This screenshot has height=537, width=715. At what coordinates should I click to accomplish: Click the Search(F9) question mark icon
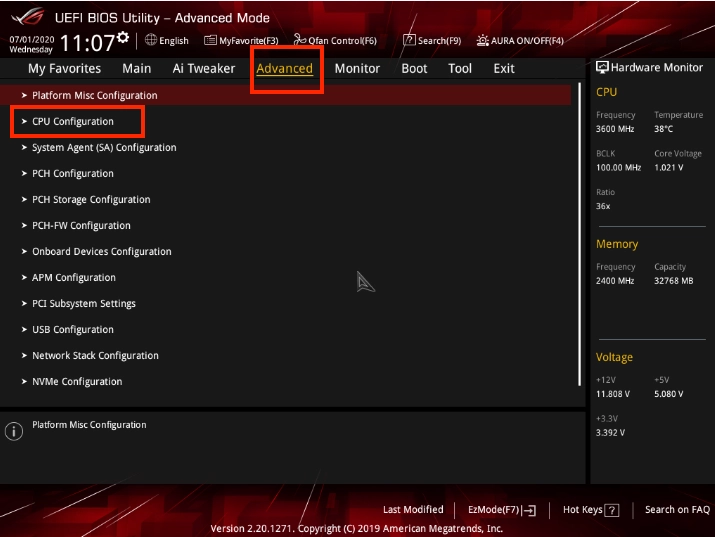409,41
